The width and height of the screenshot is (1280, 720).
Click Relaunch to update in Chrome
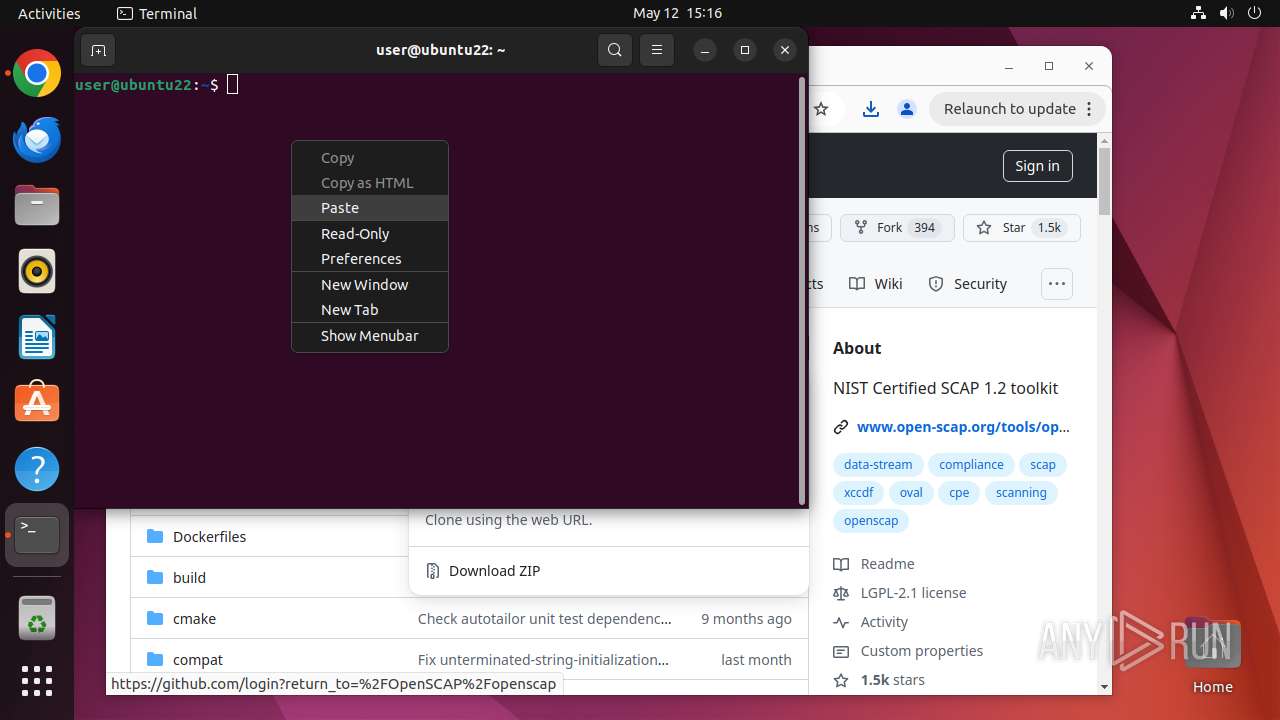coord(1018,109)
